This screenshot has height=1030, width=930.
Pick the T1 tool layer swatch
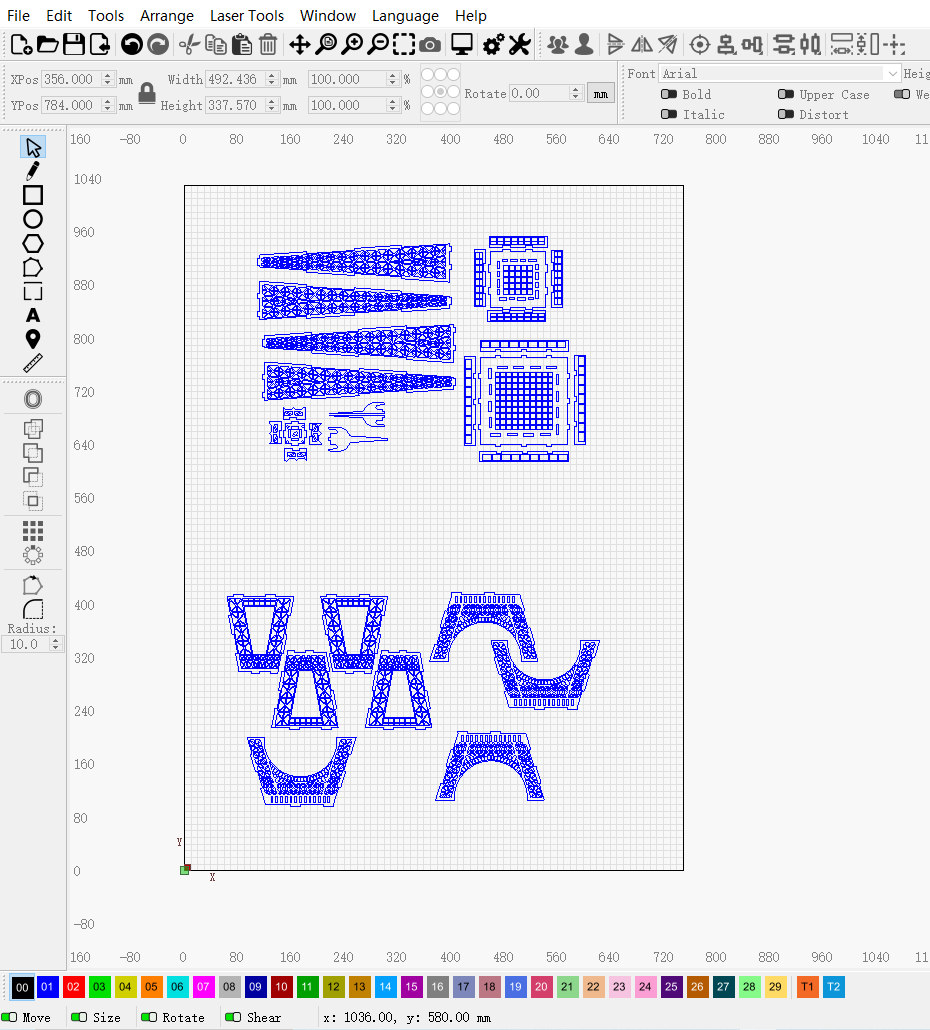(807, 987)
